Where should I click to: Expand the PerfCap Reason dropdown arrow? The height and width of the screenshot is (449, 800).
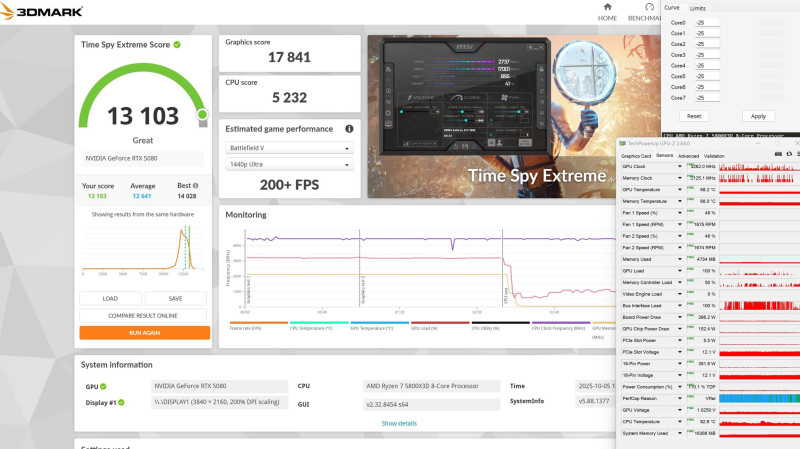click(680, 398)
